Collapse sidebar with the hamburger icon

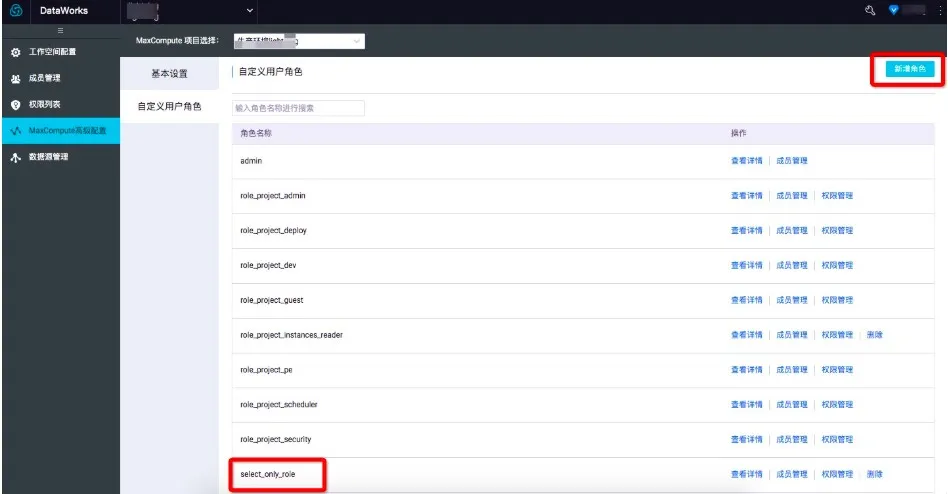60,30
